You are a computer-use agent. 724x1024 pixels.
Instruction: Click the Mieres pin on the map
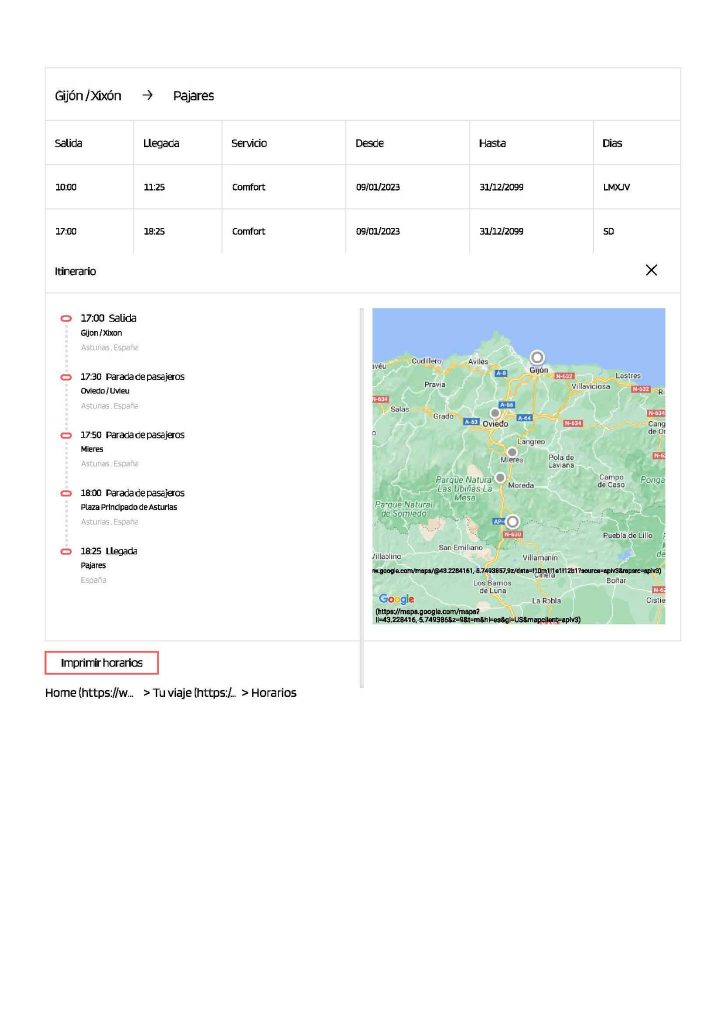tap(512, 452)
